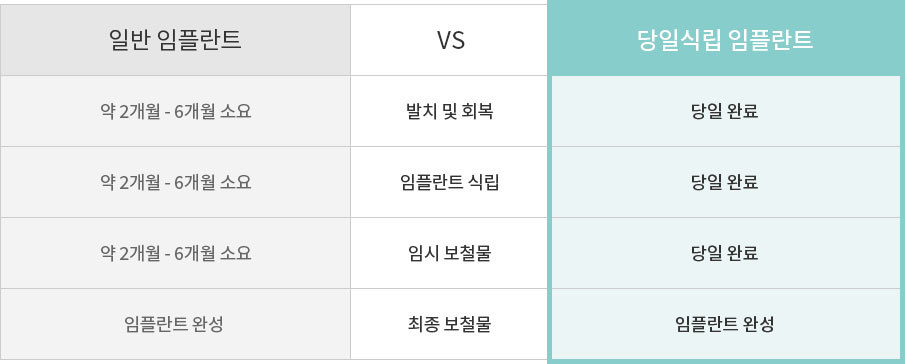
Task: Click 약 2개월 - 6개월 소요 in 임플란트 식립 row
Action: (x=175, y=182)
